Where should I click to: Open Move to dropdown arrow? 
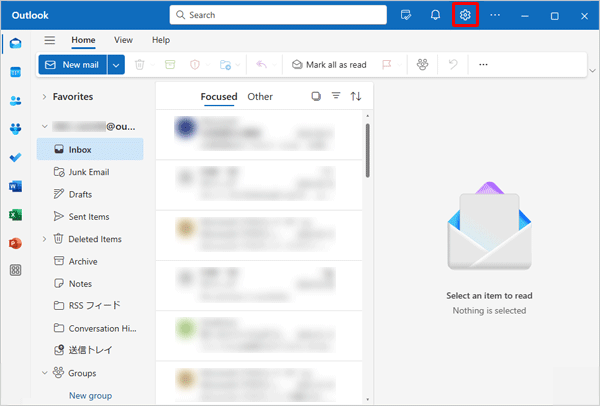[238, 65]
